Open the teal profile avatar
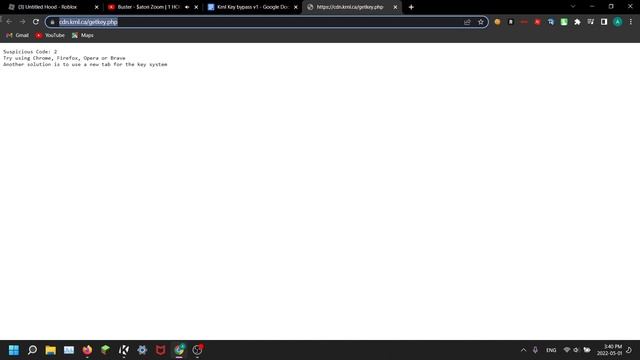640x360 pixels. pyautogui.click(x=618, y=22)
